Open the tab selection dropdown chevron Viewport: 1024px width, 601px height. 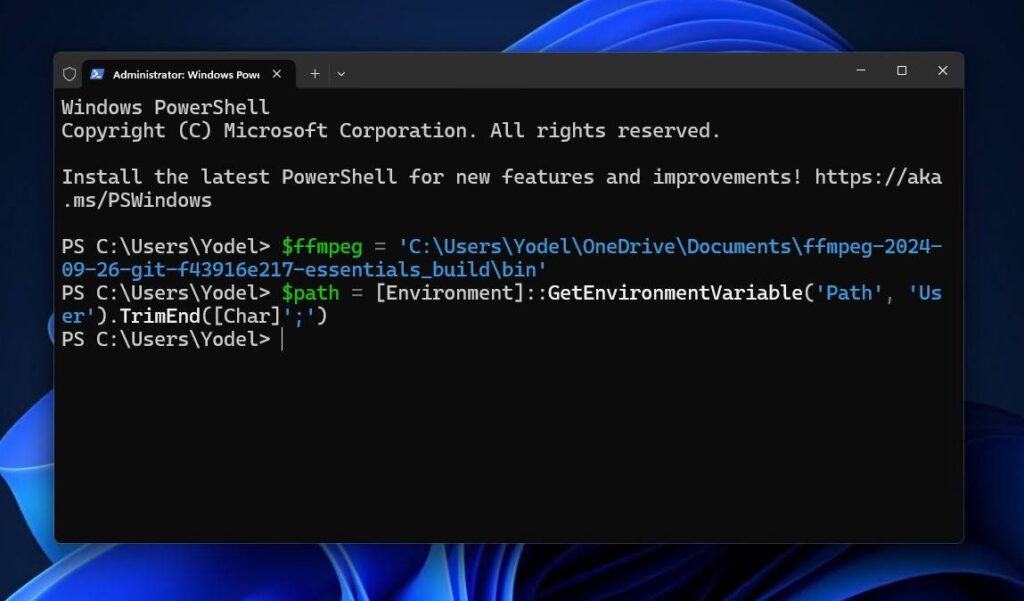341,73
